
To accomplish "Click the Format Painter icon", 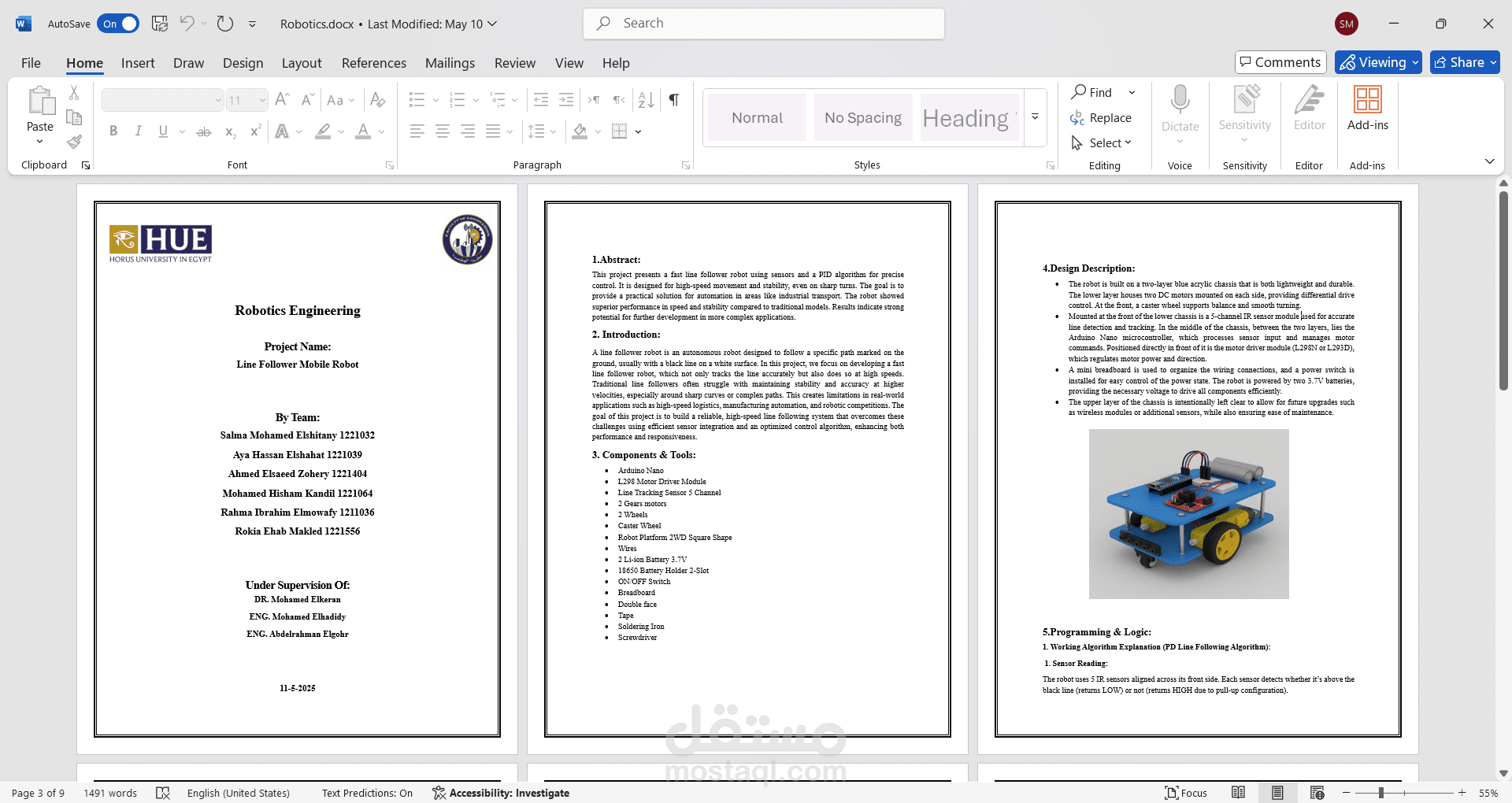I will [74, 142].
